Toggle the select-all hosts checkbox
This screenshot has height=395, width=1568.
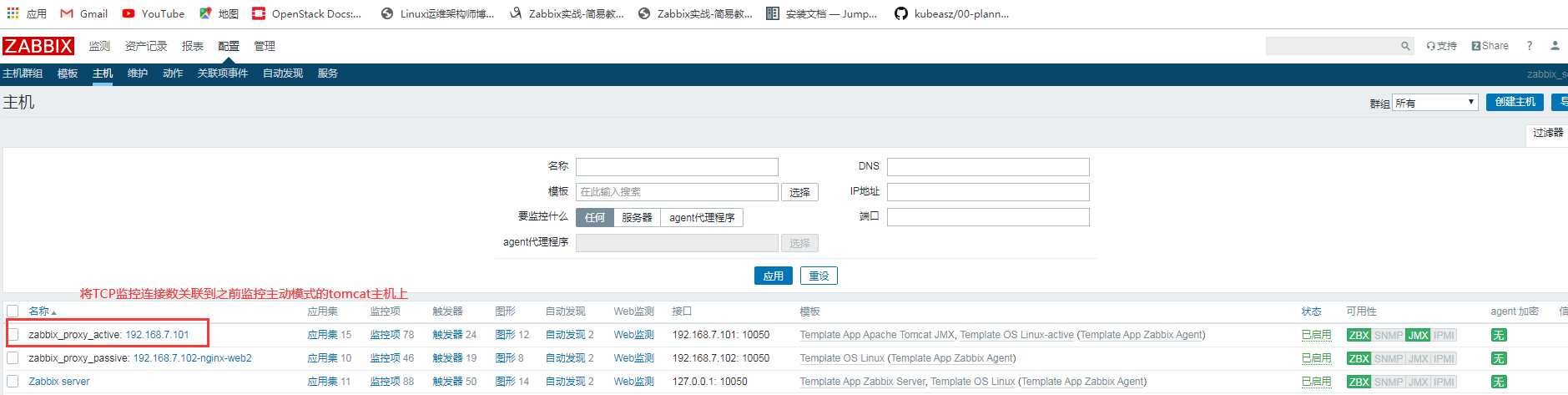click(13, 311)
